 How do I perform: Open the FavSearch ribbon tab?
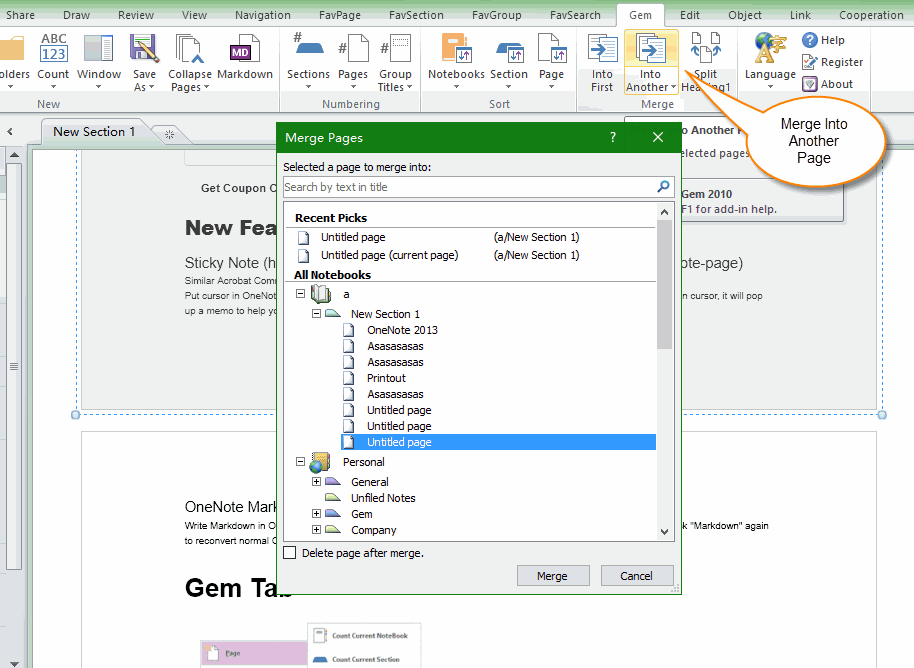coord(575,15)
